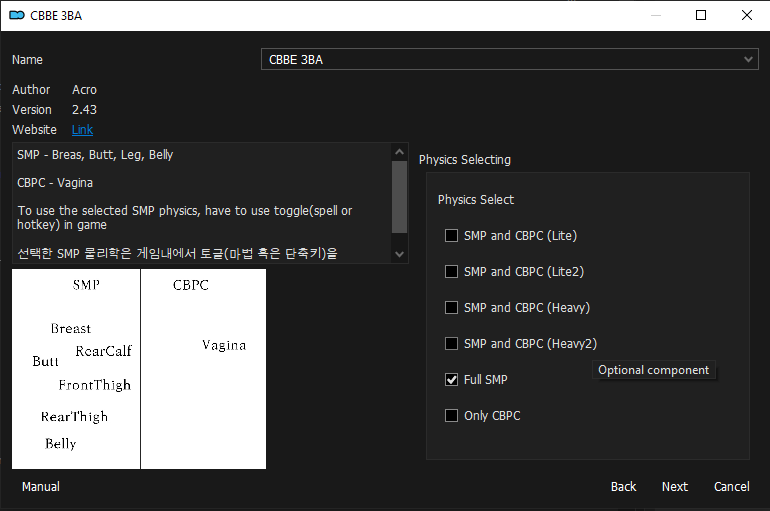Cancel the installer dialog
The image size is (770, 511).
pyautogui.click(x=732, y=486)
